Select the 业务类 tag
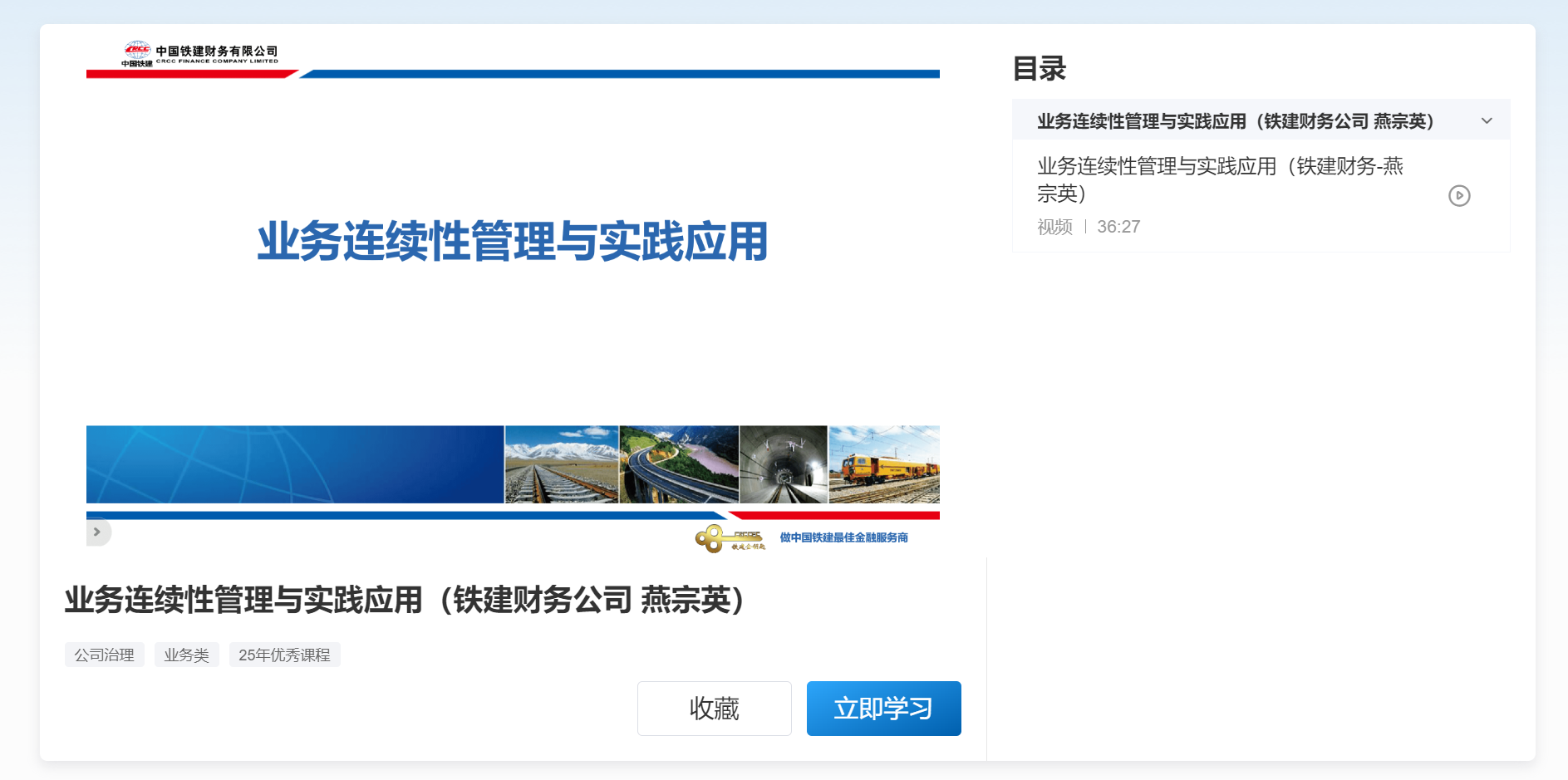The height and width of the screenshot is (780, 1568). 187,655
